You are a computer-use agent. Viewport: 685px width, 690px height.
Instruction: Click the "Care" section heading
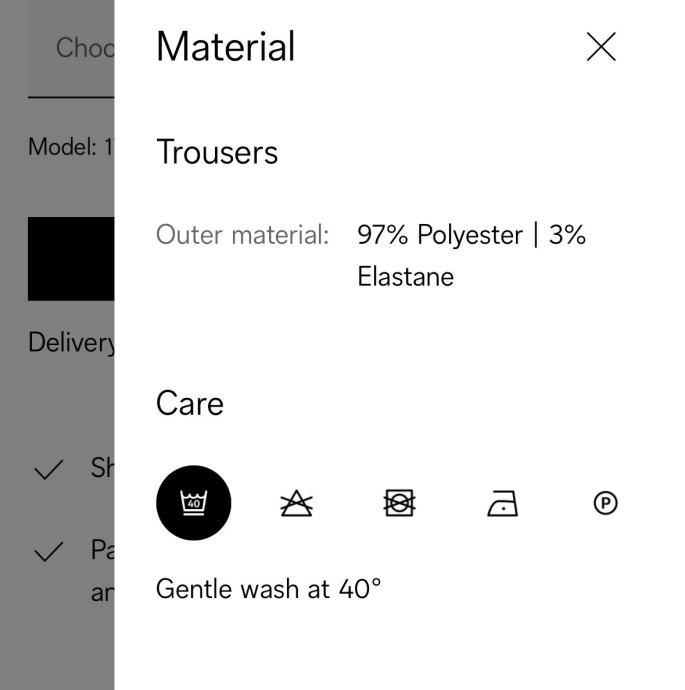tap(190, 403)
